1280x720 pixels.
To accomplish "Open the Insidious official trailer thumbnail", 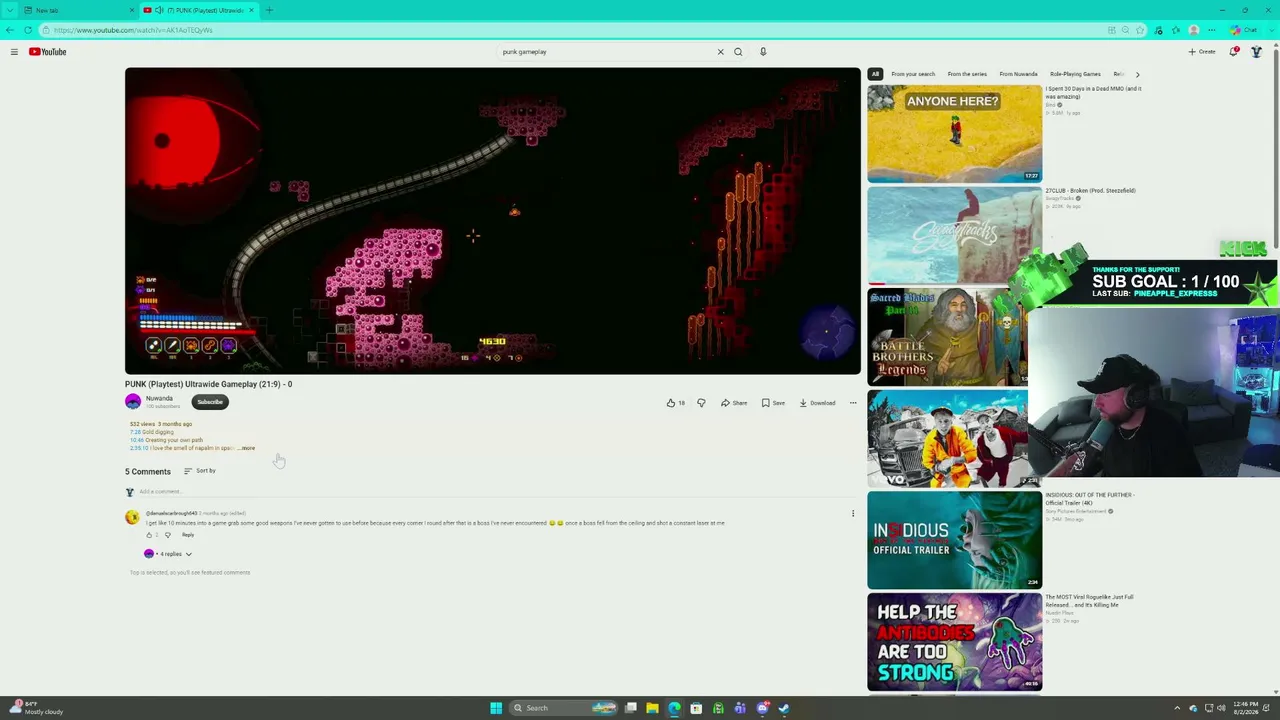I will pyautogui.click(x=954, y=540).
